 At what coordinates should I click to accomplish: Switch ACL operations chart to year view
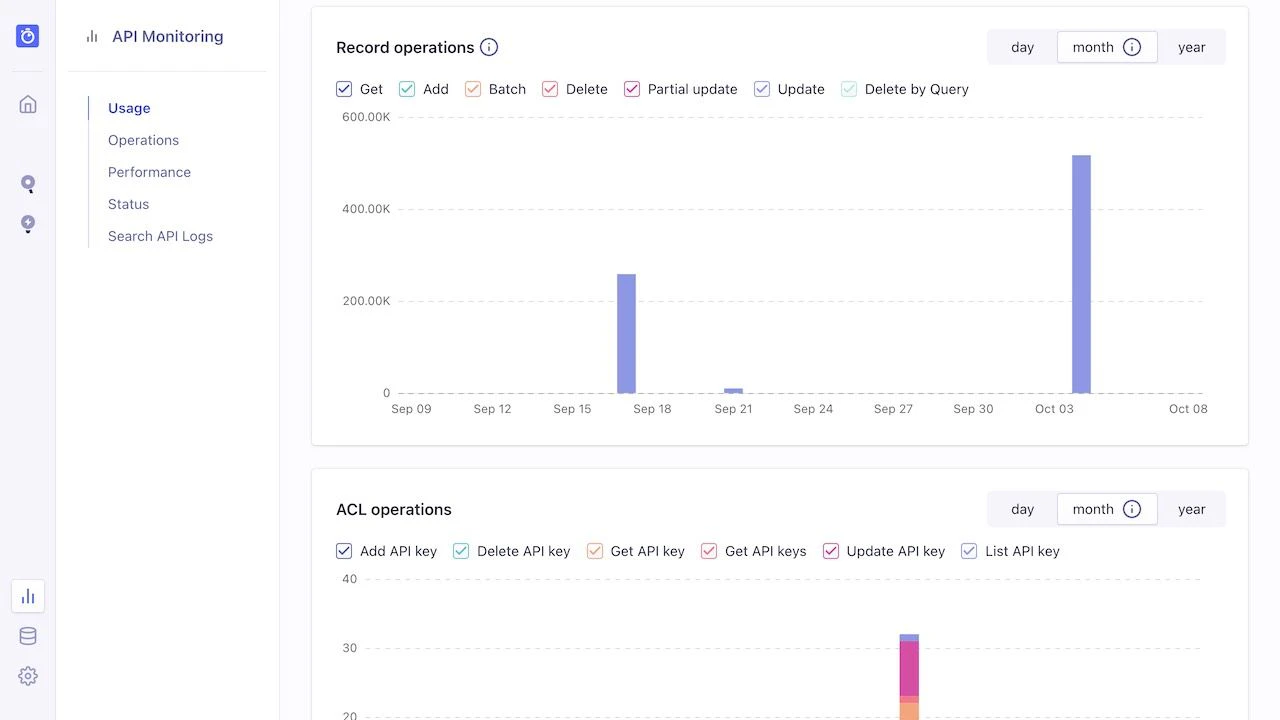pos(1191,509)
